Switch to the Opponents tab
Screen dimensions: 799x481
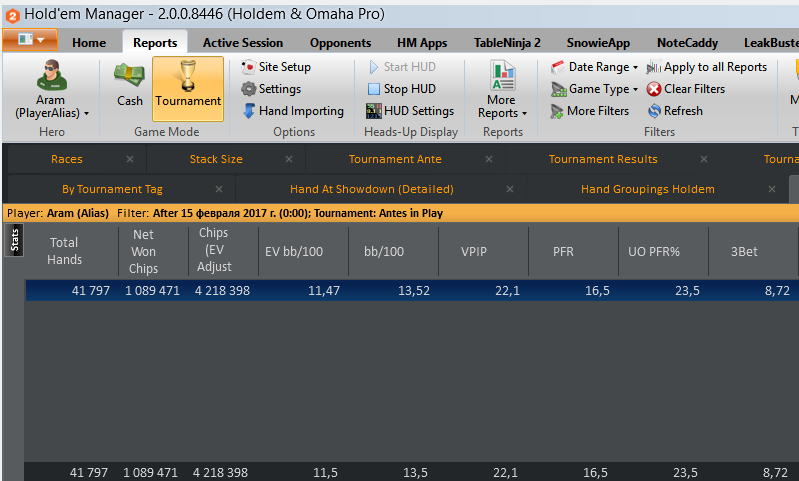[340, 43]
